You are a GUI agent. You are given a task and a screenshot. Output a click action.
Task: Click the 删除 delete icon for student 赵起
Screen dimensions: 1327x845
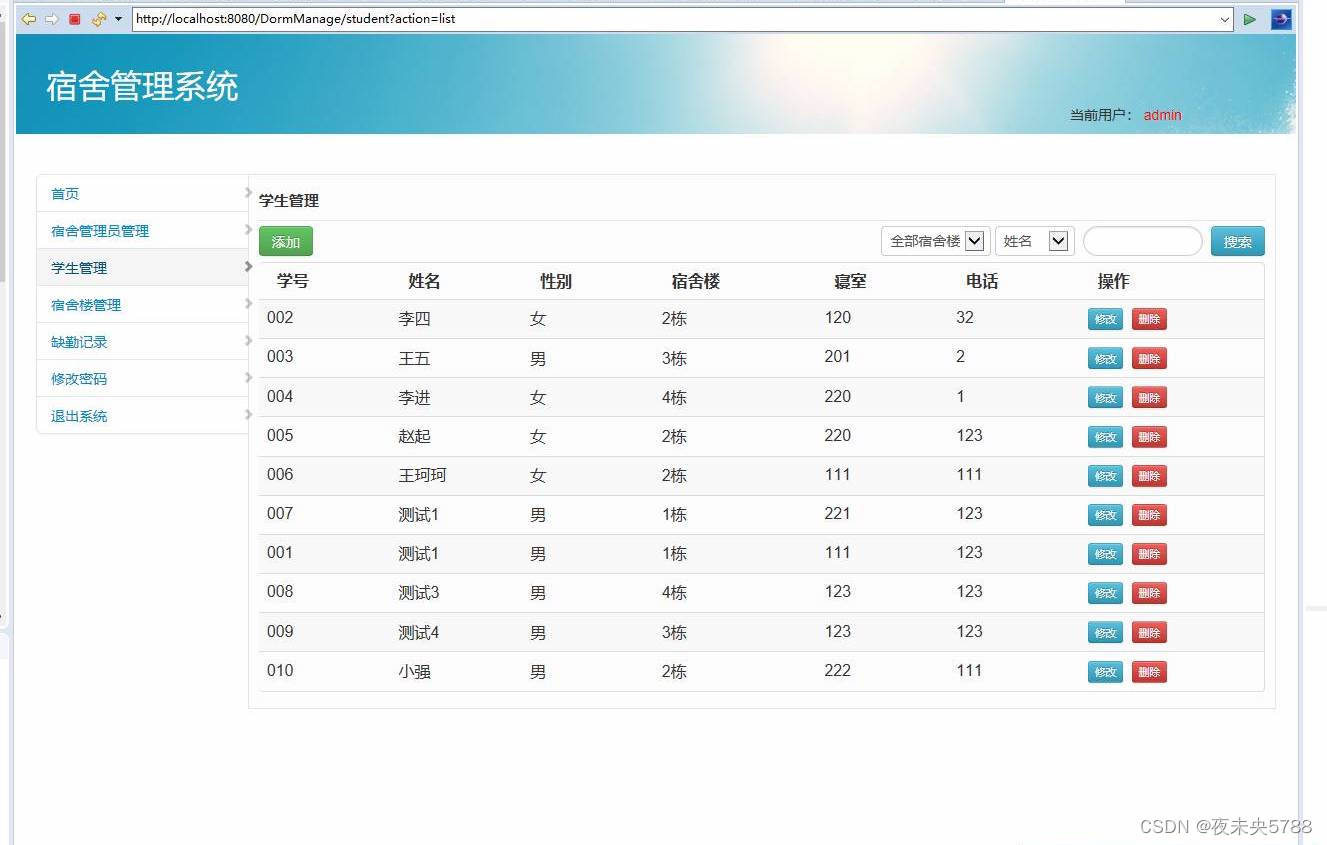(1149, 436)
